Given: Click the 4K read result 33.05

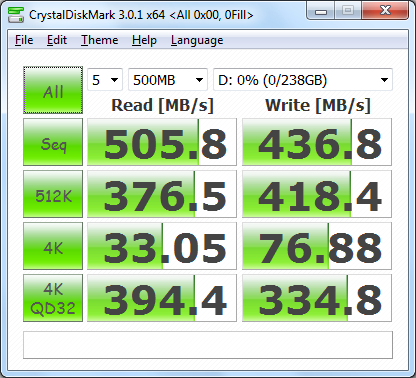Looking at the screenshot, I should click(162, 246).
